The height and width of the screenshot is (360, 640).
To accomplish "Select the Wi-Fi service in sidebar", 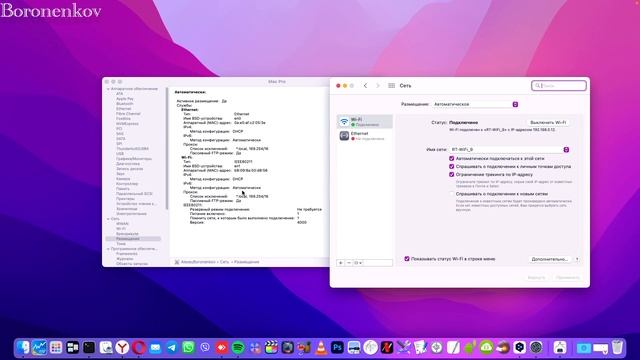I will (364, 122).
